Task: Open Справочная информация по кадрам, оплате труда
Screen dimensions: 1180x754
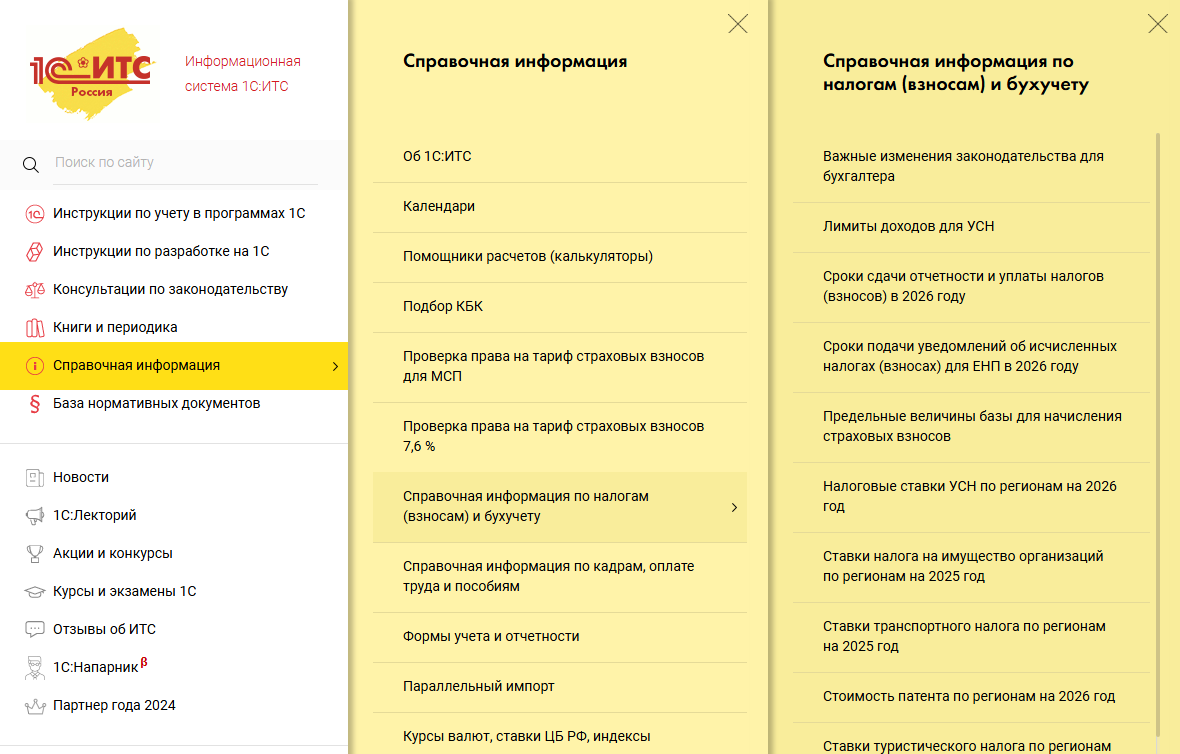Action: (x=560, y=576)
